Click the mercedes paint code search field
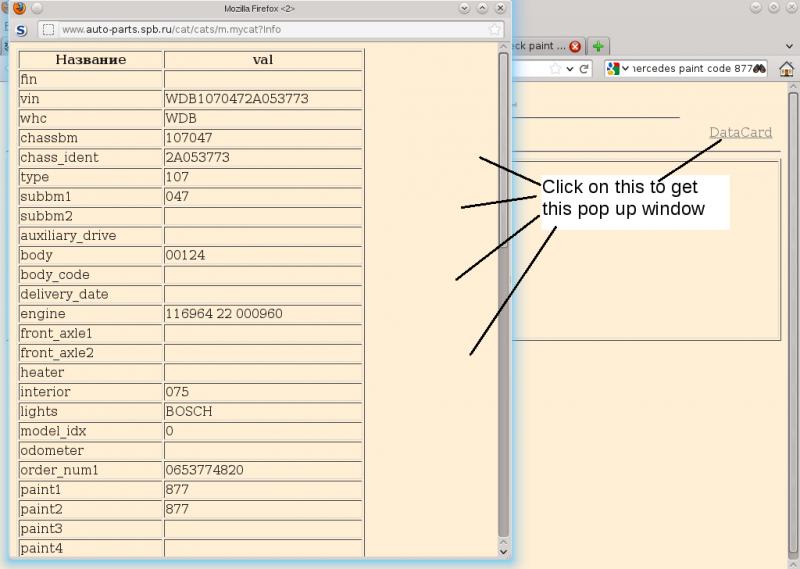This screenshot has height=569, width=800. [690, 69]
